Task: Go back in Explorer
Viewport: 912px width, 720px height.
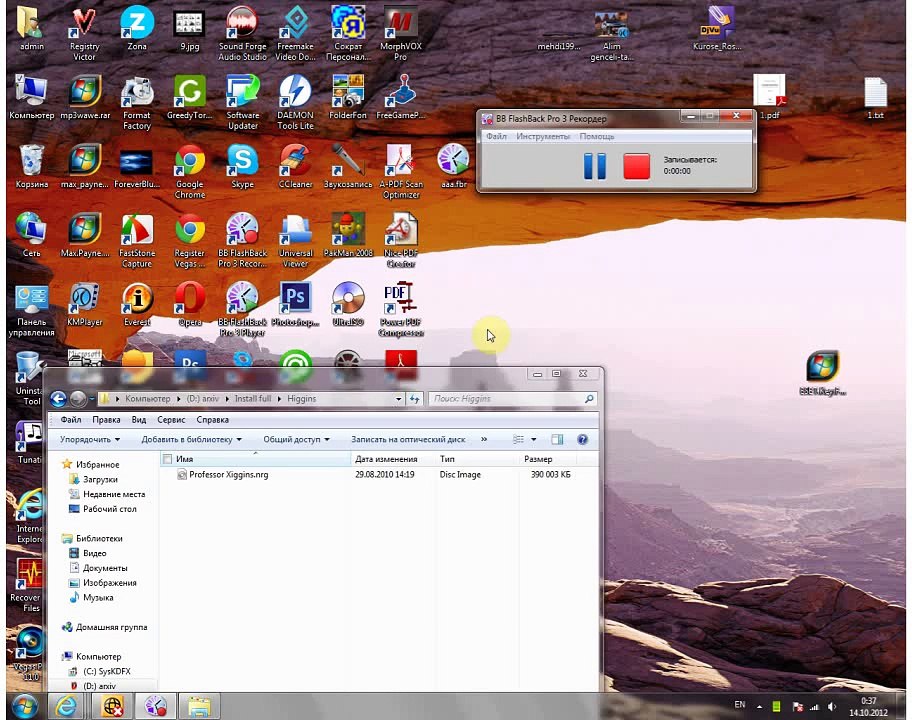Action: (x=58, y=399)
